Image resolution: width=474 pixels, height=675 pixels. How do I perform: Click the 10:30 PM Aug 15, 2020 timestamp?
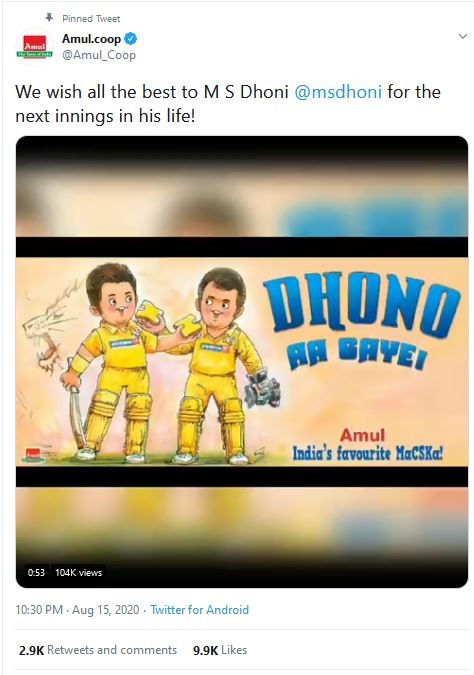click(77, 610)
